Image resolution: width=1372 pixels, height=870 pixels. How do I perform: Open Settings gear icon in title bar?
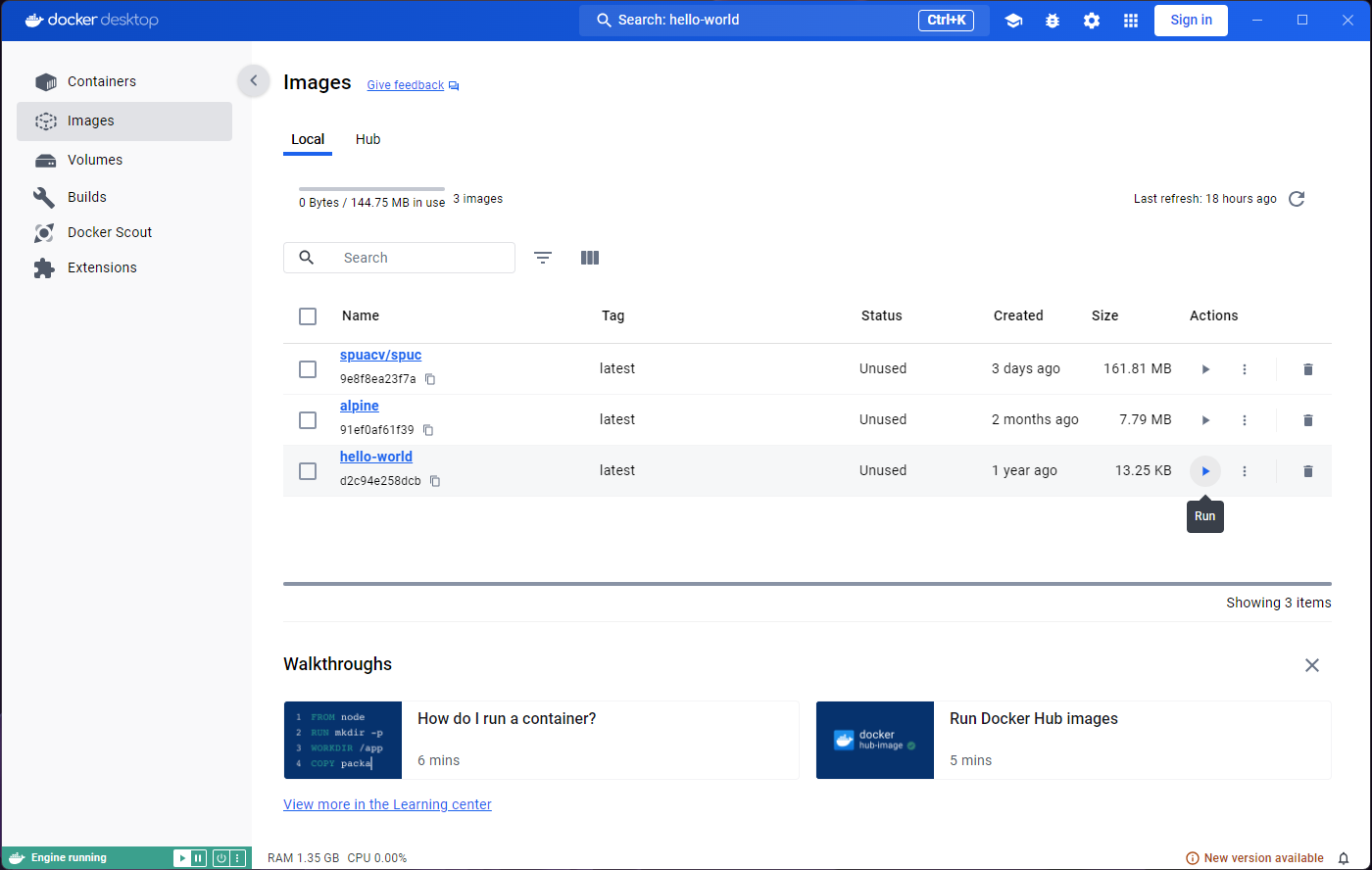[1092, 21]
